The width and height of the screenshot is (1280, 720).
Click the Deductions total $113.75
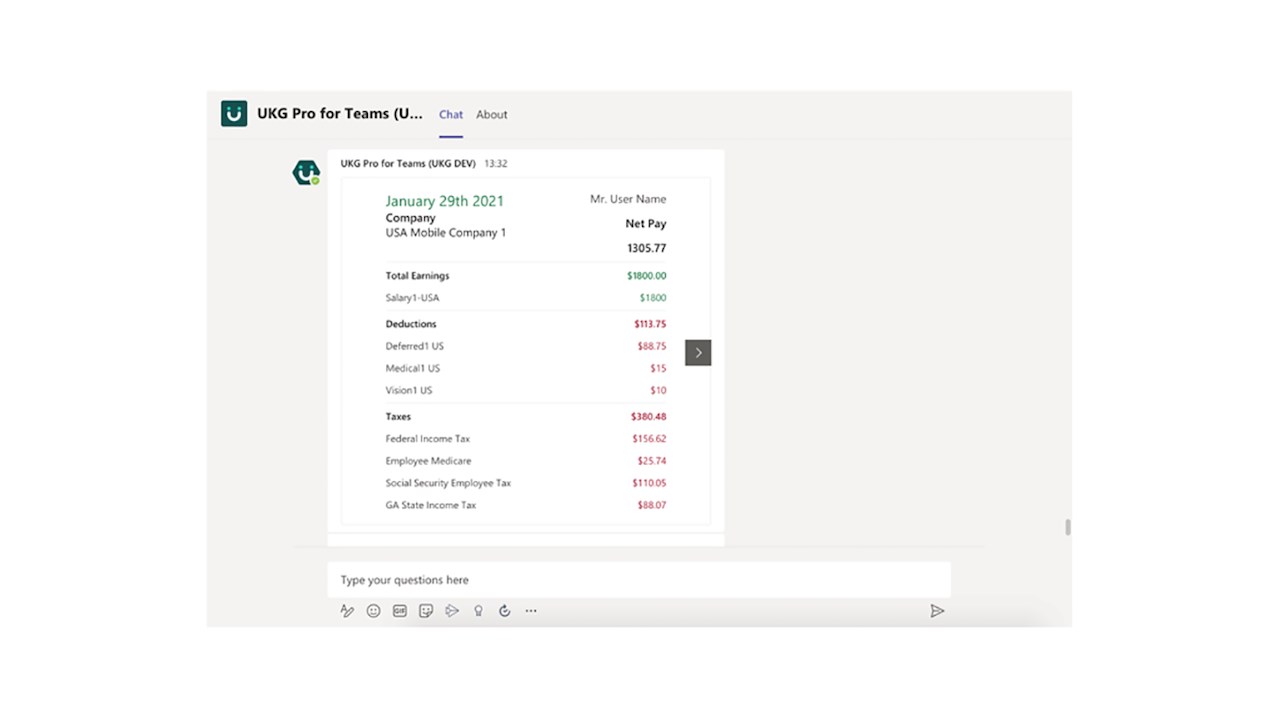[650, 324]
